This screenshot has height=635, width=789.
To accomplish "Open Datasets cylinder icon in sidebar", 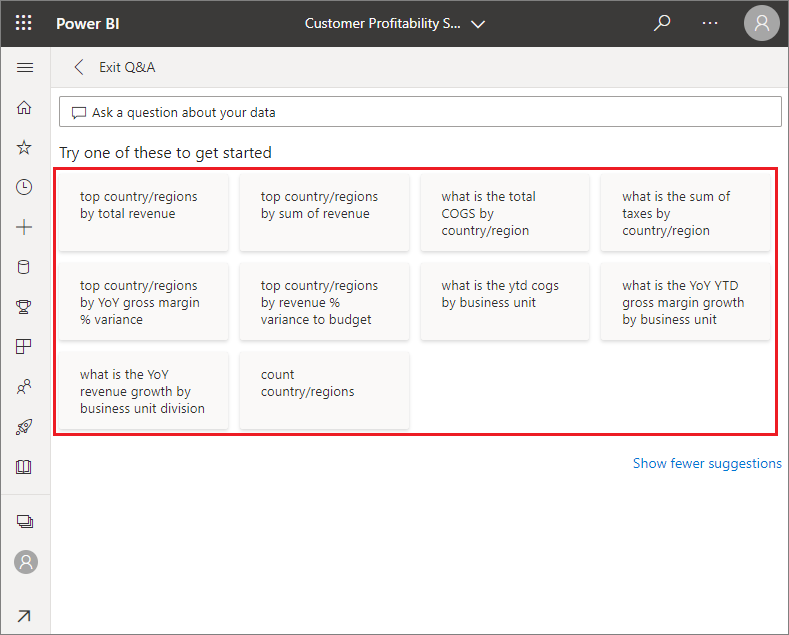I will [x=25, y=267].
